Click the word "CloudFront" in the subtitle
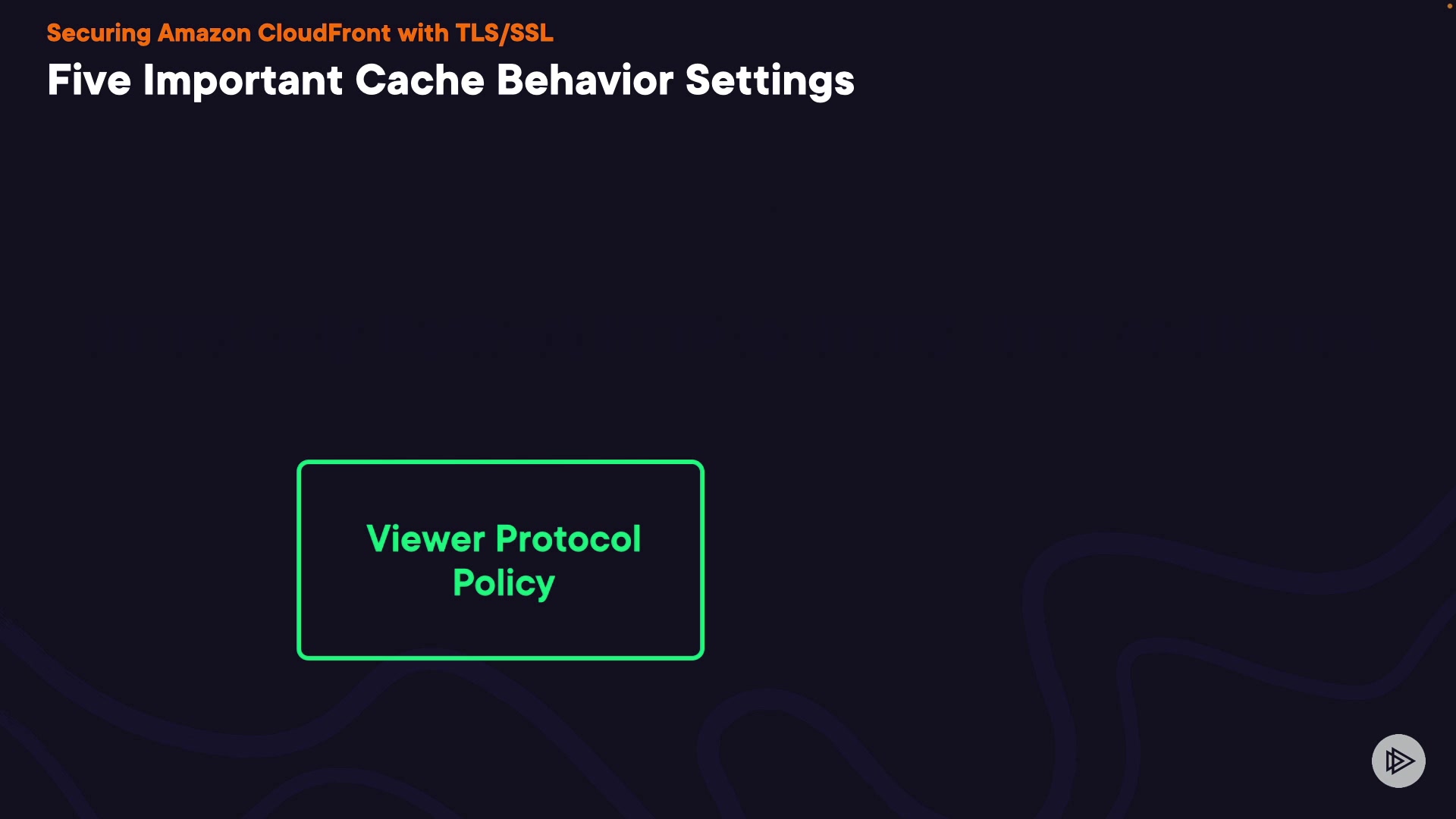This screenshot has width=1456, height=819. point(324,33)
